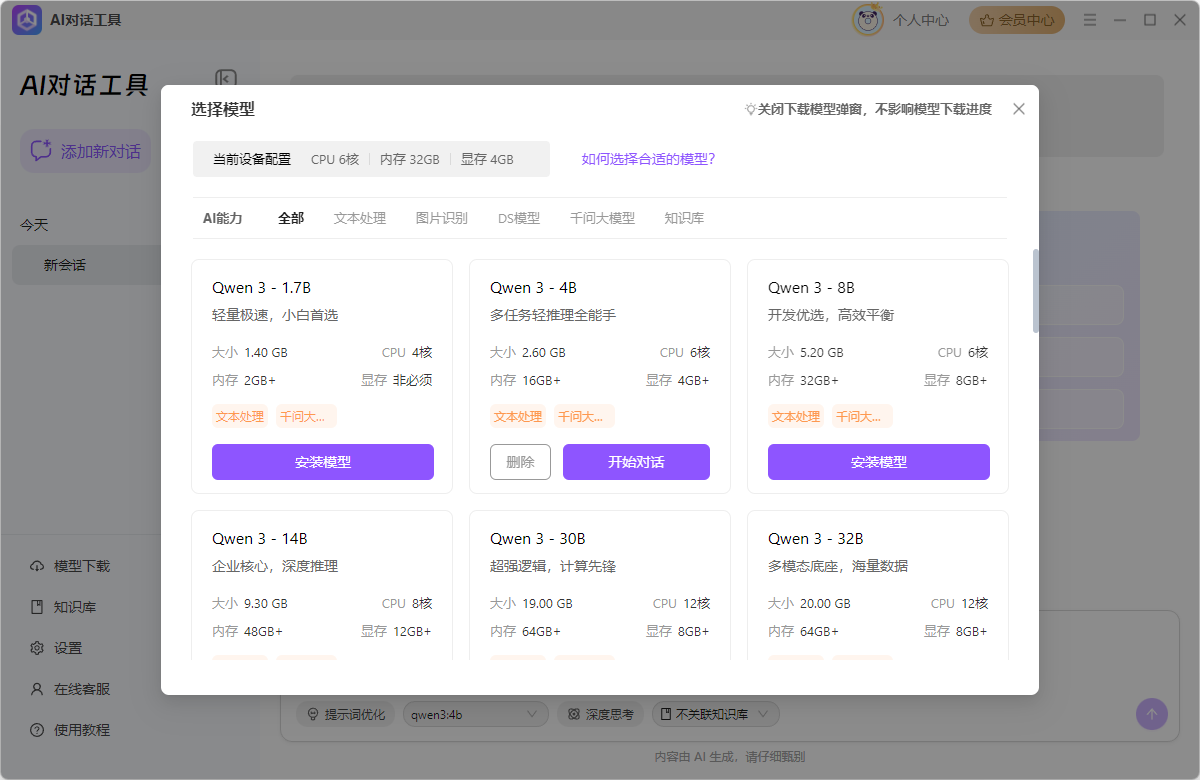Click 内存 32GB in device config bar
The height and width of the screenshot is (780, 1200).
(x=410, y=160)
